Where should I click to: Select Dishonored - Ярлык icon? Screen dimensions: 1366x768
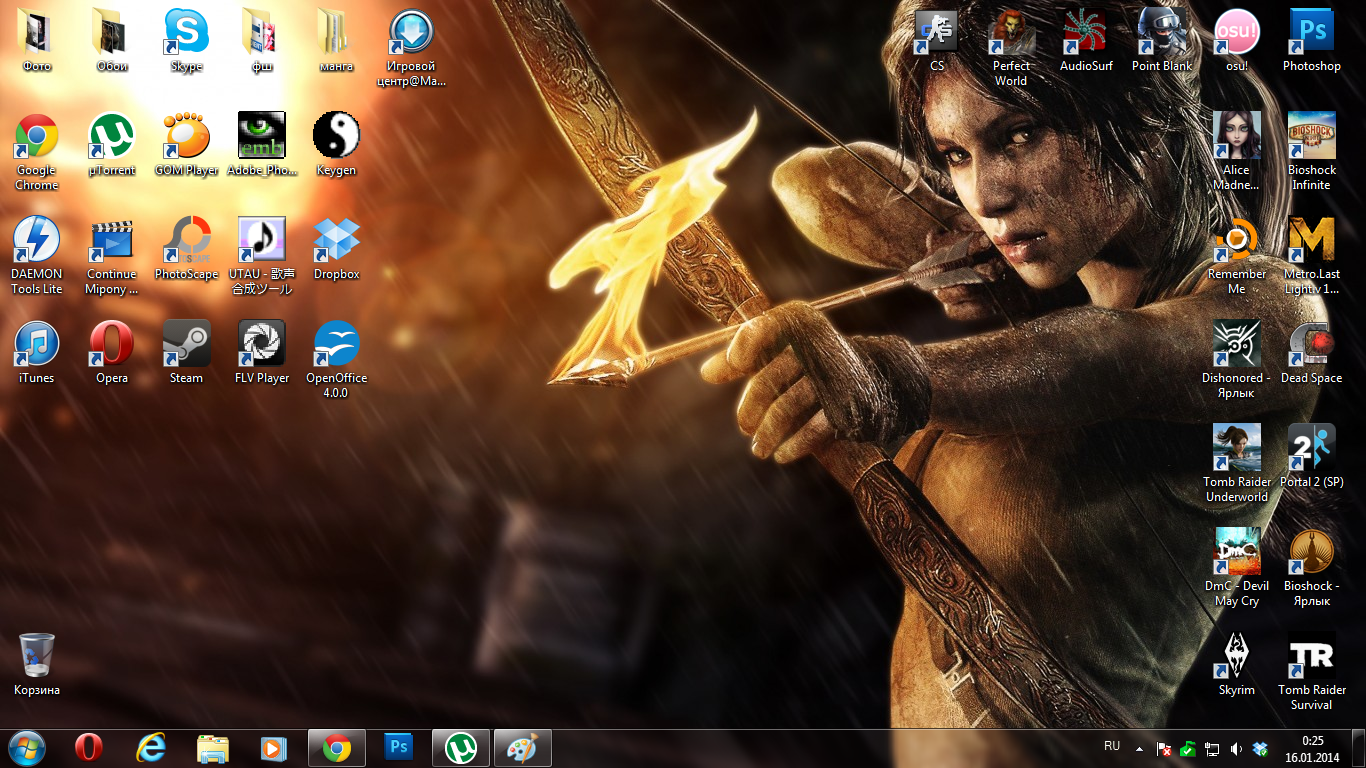click(1237, 359)
